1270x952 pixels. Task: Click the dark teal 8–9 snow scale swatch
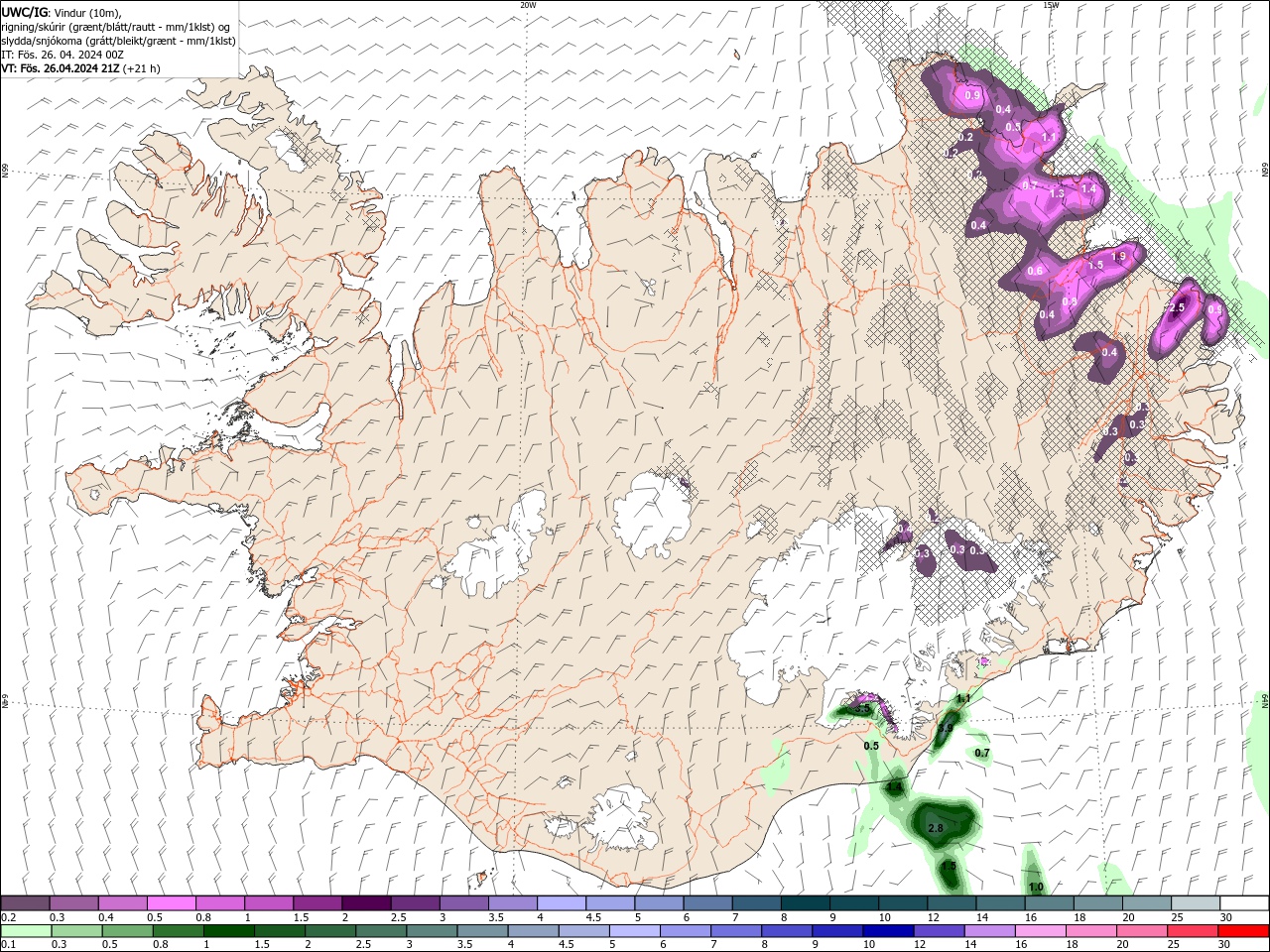806,903
